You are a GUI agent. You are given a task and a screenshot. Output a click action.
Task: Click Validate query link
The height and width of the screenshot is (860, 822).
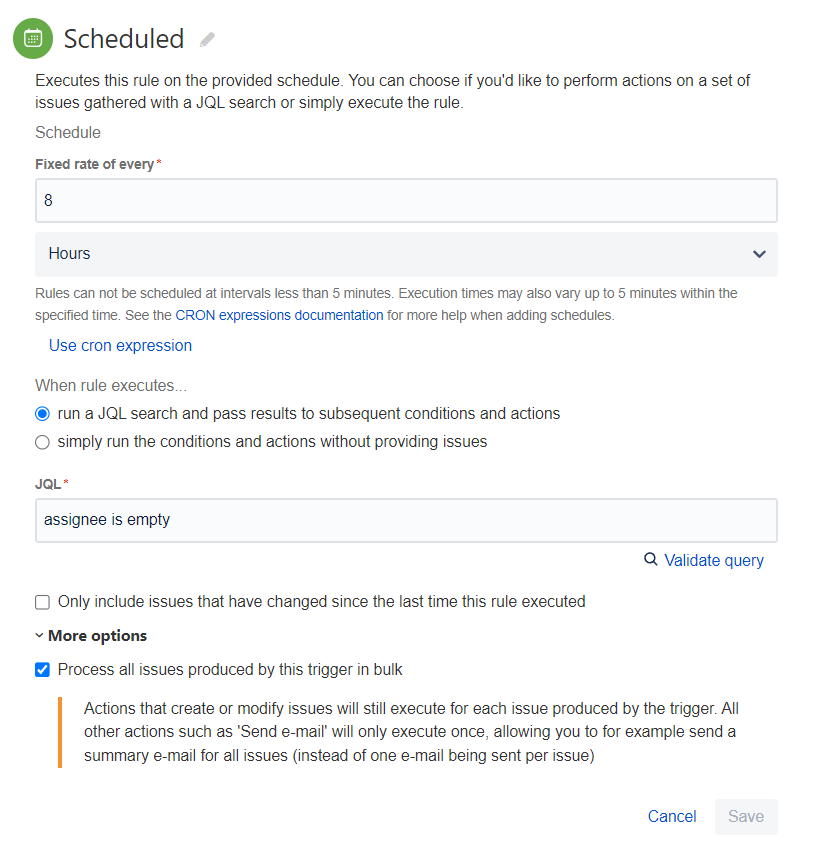(x=713, y=560)
